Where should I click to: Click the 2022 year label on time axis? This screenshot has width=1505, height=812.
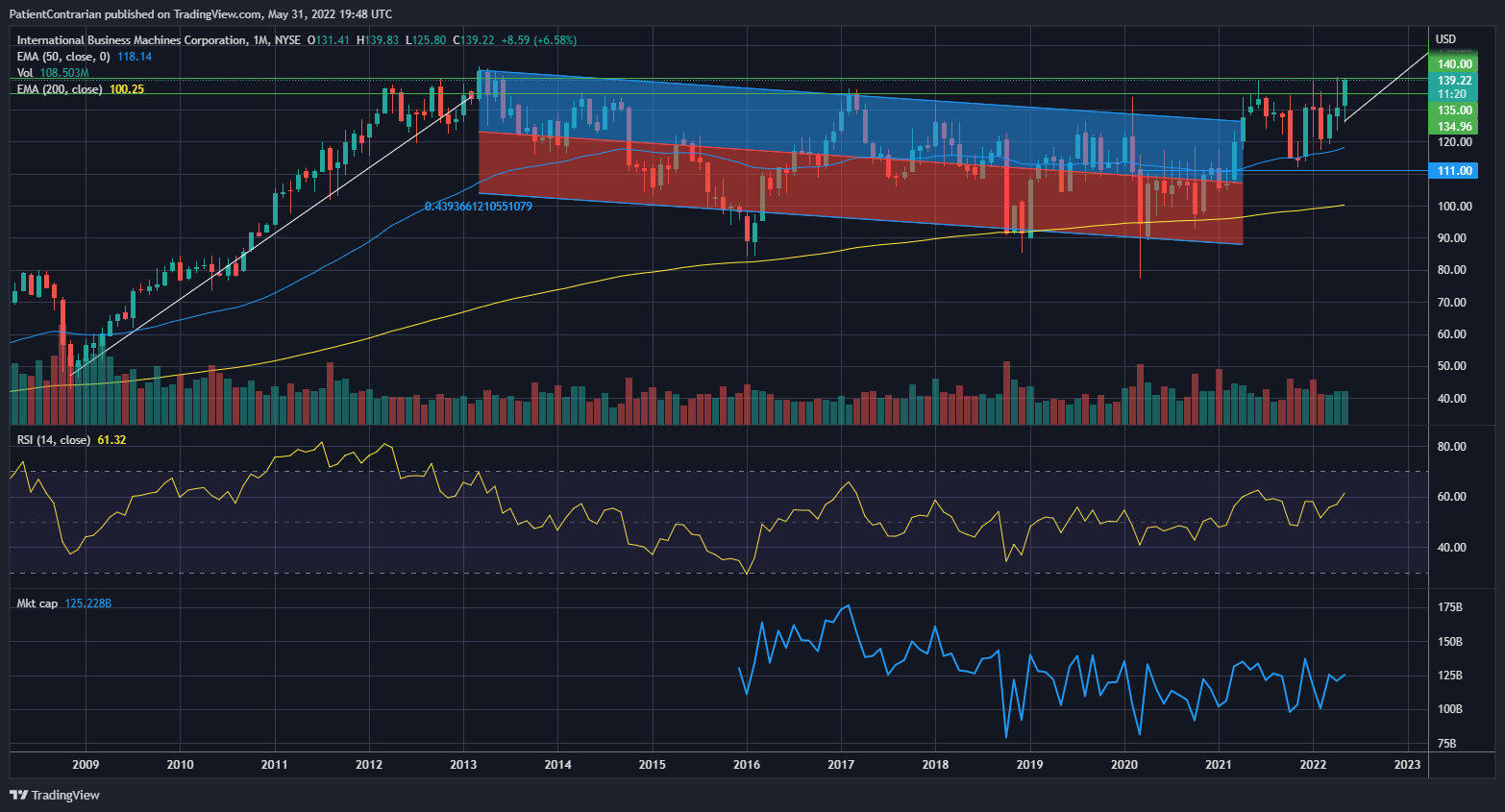point(1313,765)
